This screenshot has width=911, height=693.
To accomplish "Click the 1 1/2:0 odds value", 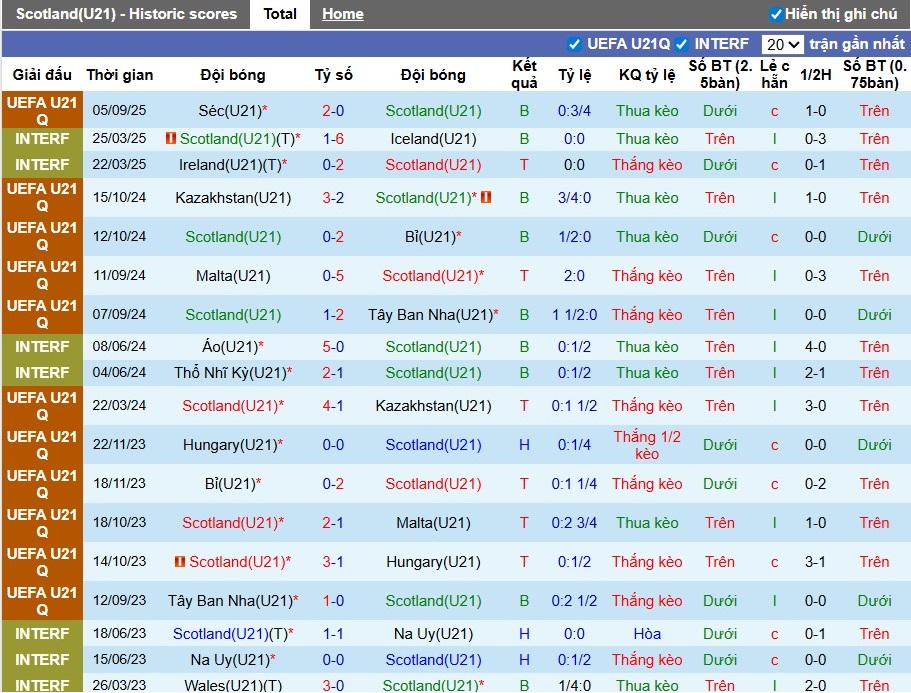I will [574, 315].
